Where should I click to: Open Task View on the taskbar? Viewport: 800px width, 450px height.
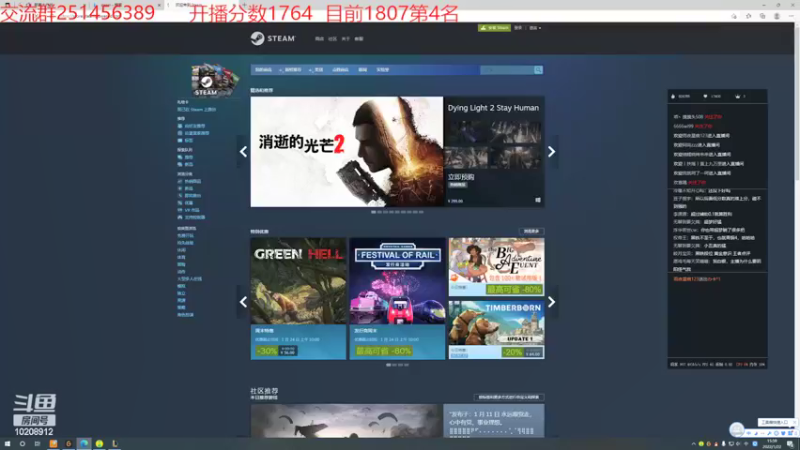[37, 444]
